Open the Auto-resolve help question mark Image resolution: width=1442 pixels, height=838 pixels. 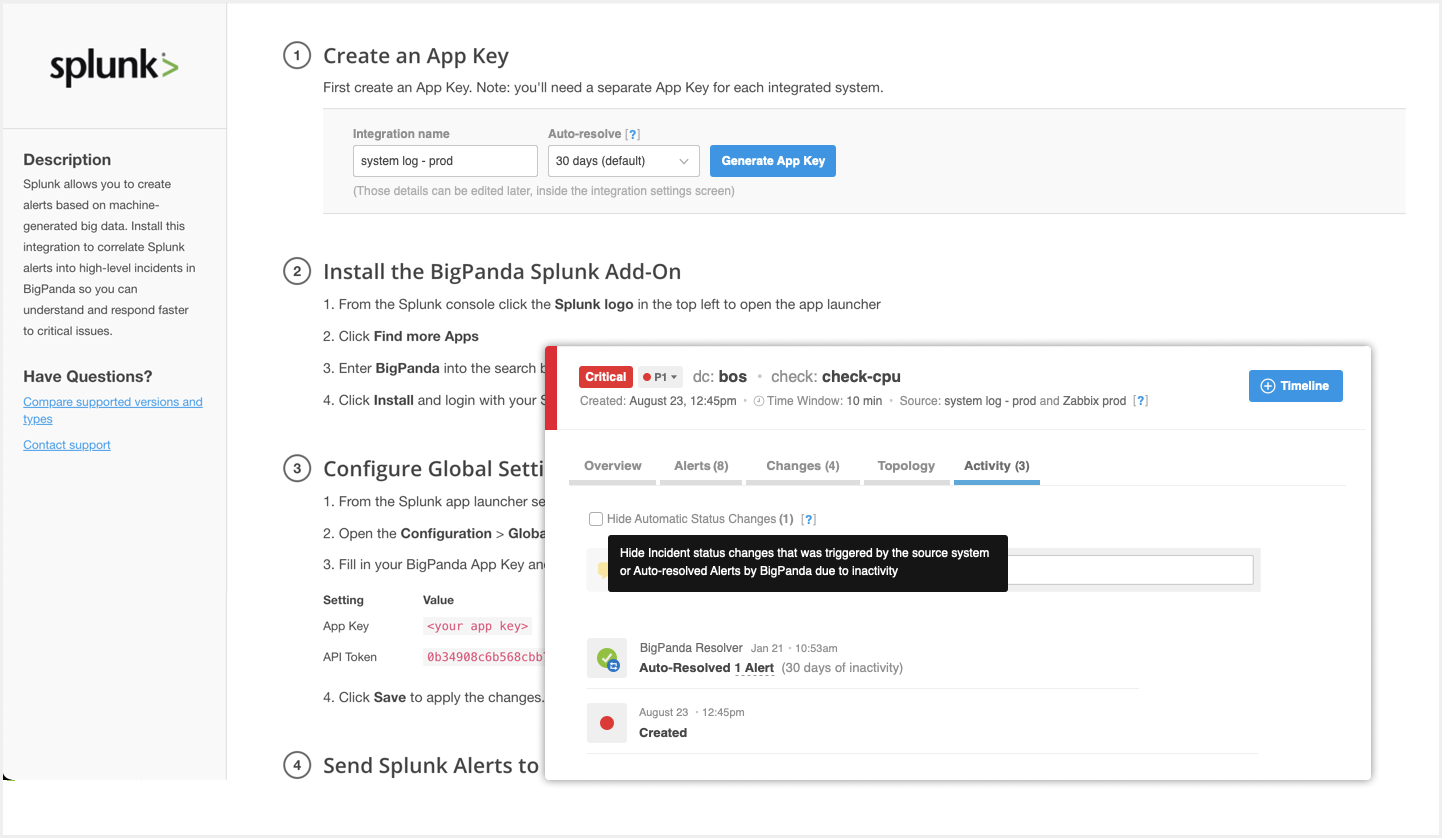tap(632, 134)
